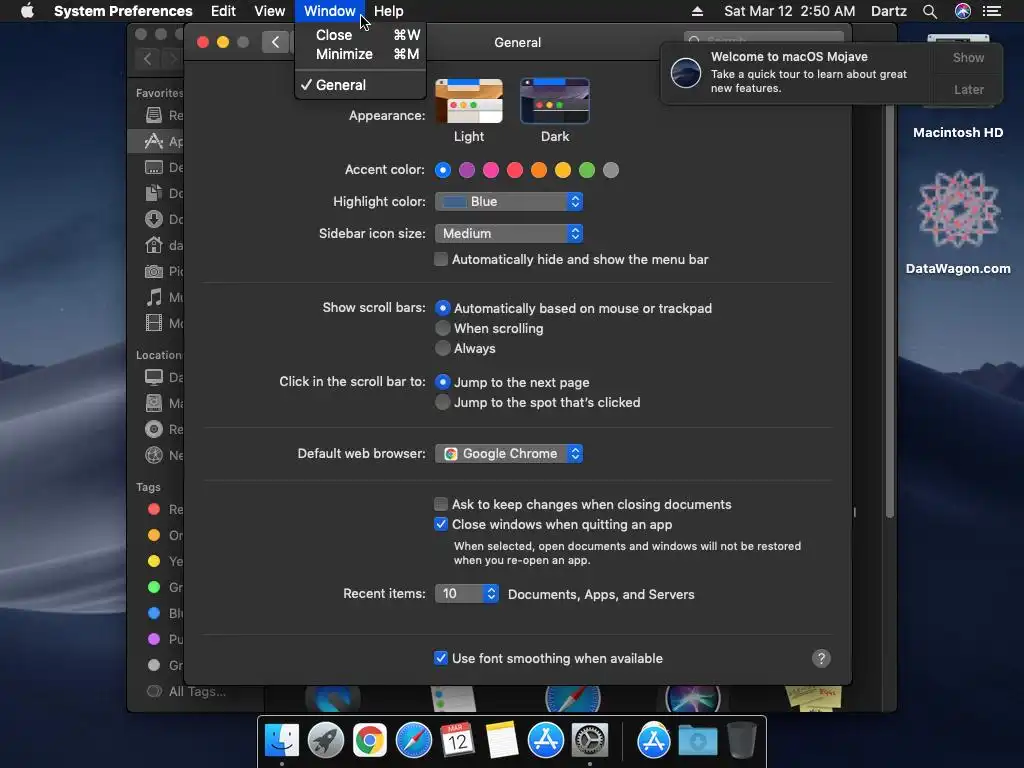Uncheck Close windows when quitting an app

pyautogui.click(x=441, y=524)
